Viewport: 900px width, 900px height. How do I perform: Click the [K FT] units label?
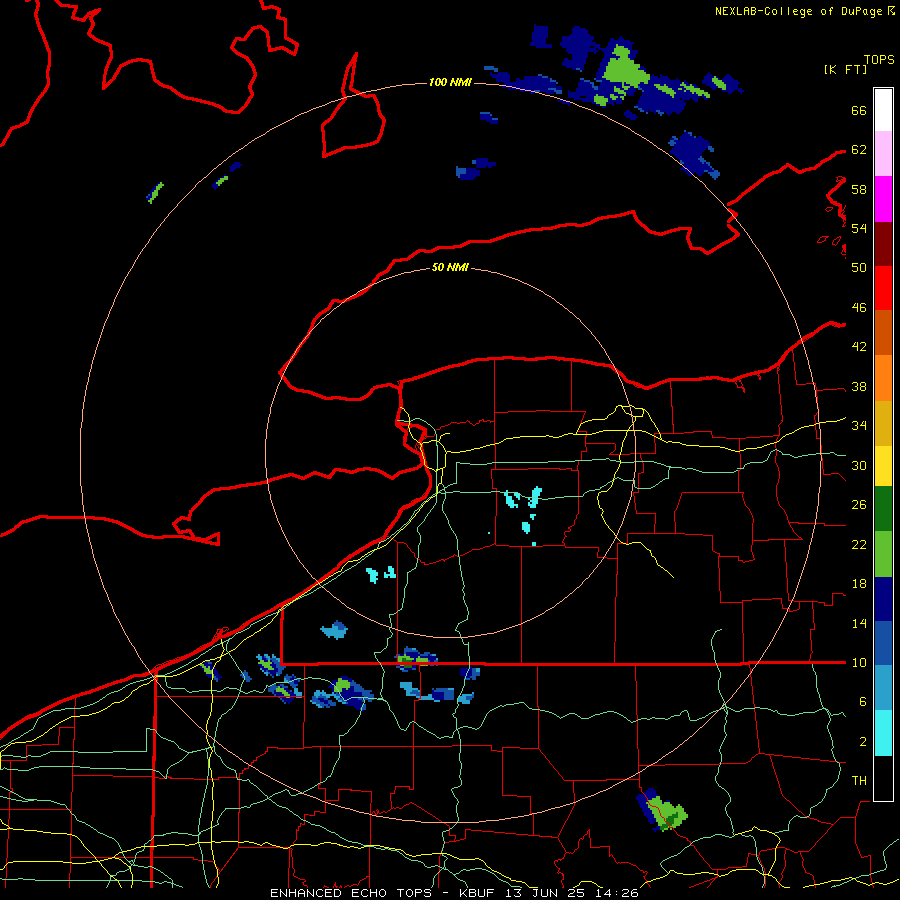845,70
